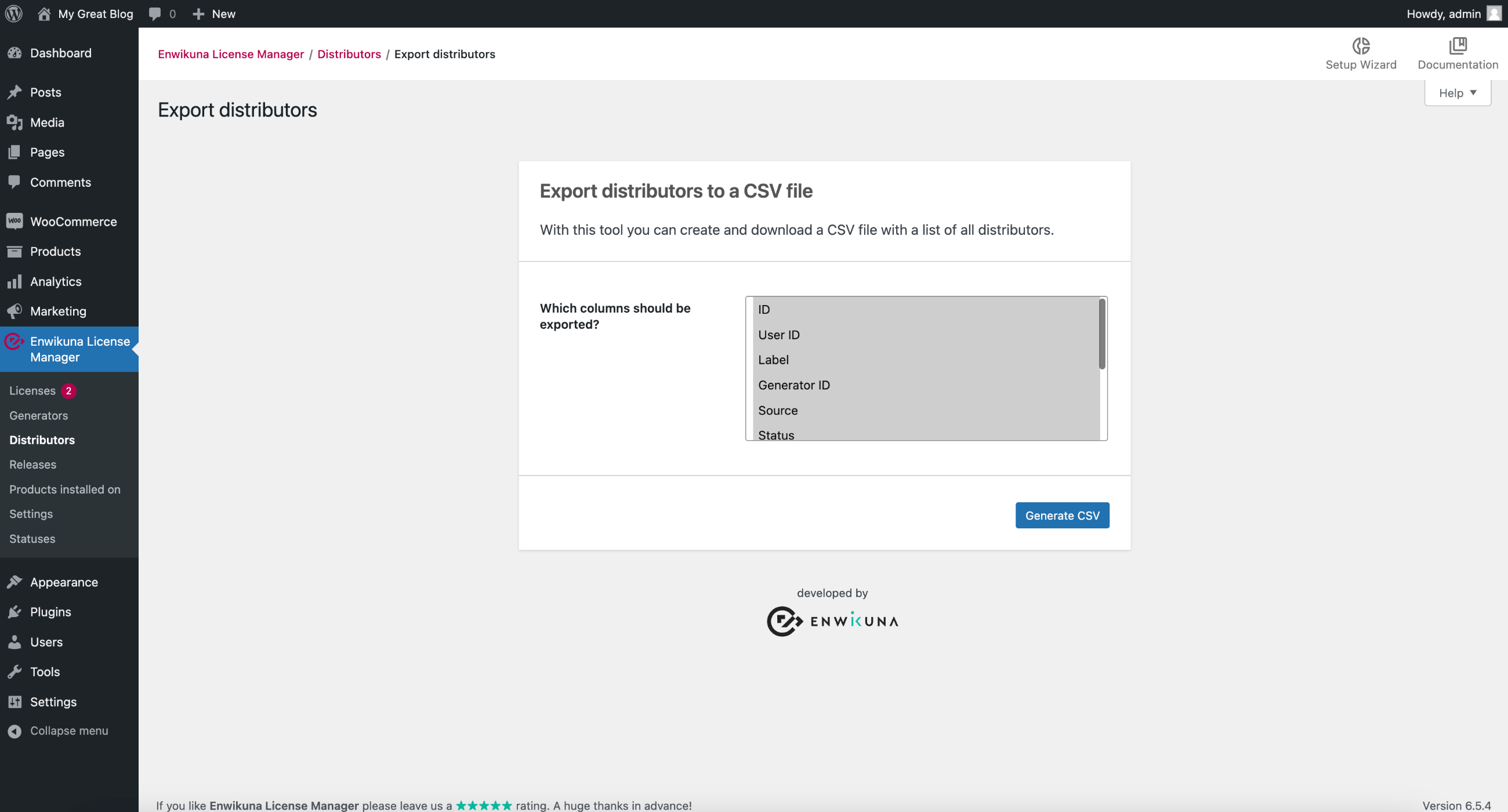This screenshot has width=1508, height=812.
Task: Click the Distributors breadcrumb link
Action: [x=349, y=53]
